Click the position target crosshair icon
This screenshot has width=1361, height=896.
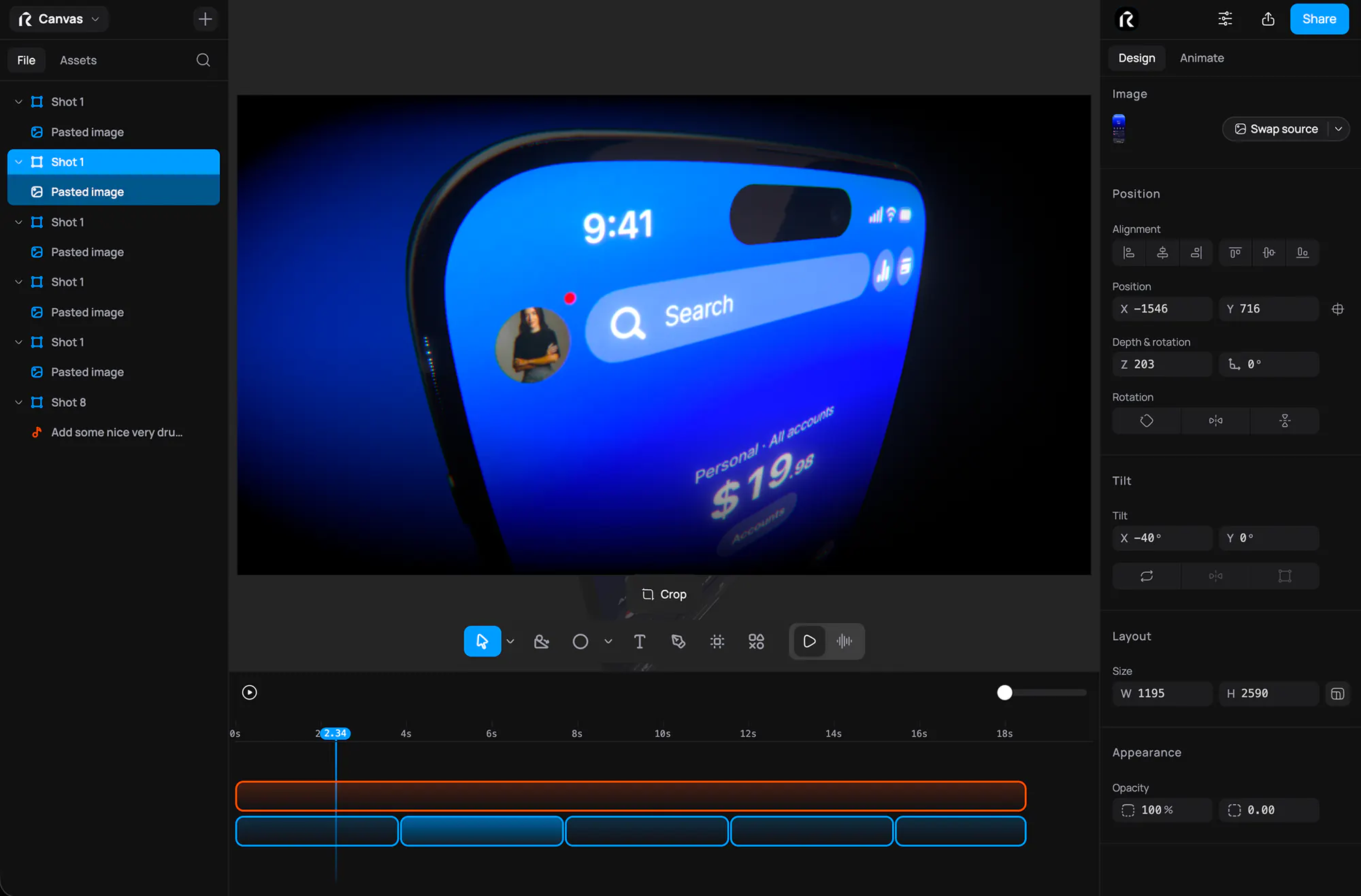click(1338, 309)
